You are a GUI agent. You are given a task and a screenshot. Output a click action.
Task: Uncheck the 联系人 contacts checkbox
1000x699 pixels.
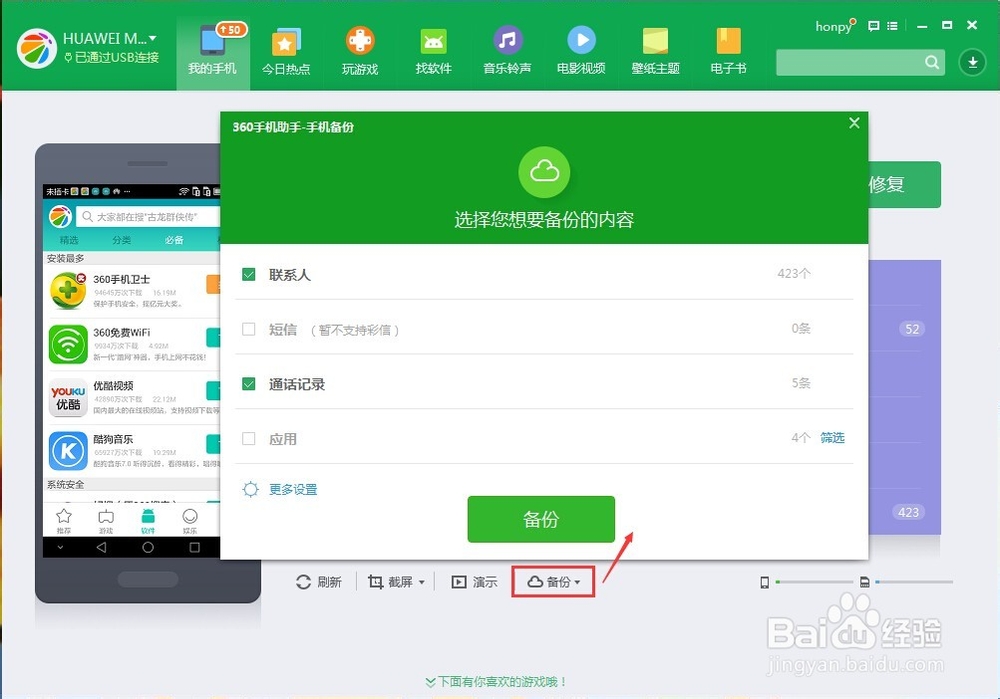[x=248, y=274]
